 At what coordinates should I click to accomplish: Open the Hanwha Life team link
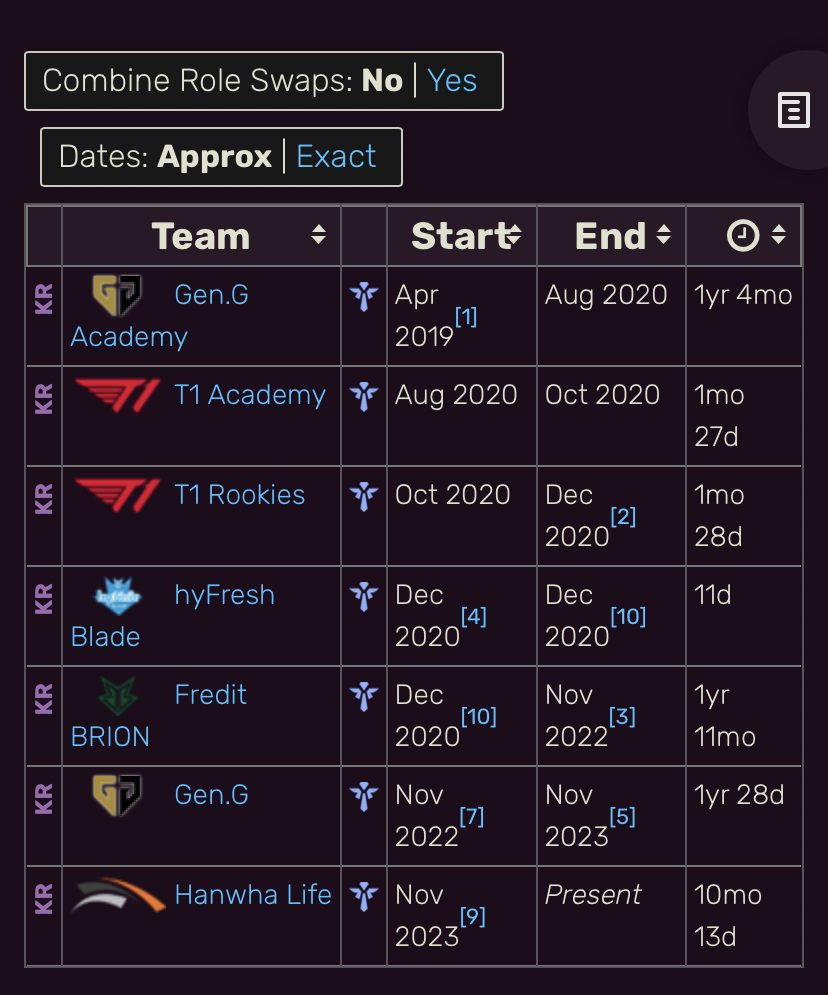(x=253, y=895)
